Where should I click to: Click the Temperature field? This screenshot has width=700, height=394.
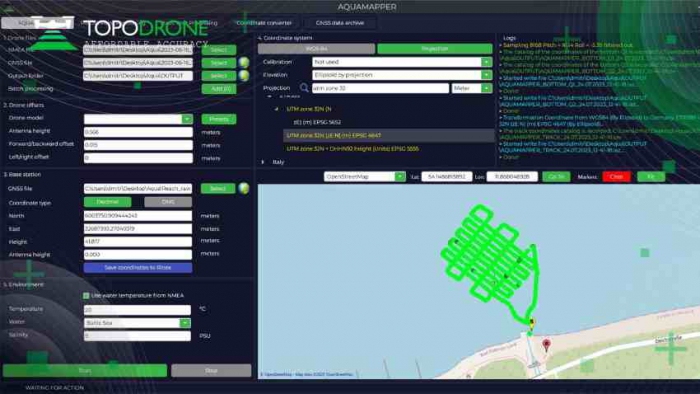[137, 309]
